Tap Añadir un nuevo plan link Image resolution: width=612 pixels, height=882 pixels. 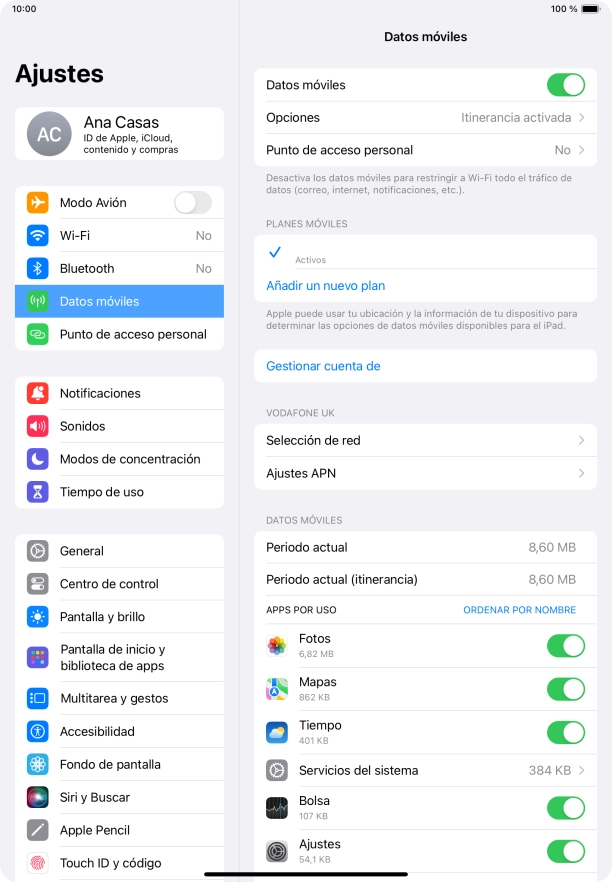326,286
